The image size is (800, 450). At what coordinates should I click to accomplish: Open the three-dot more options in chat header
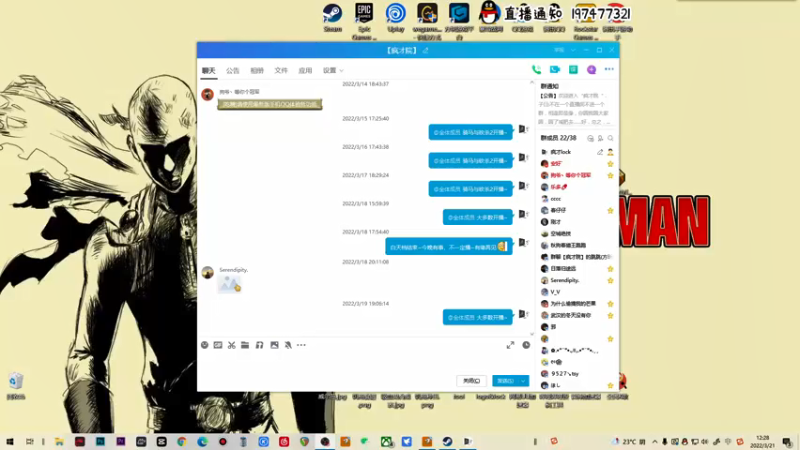pos(609,69)
